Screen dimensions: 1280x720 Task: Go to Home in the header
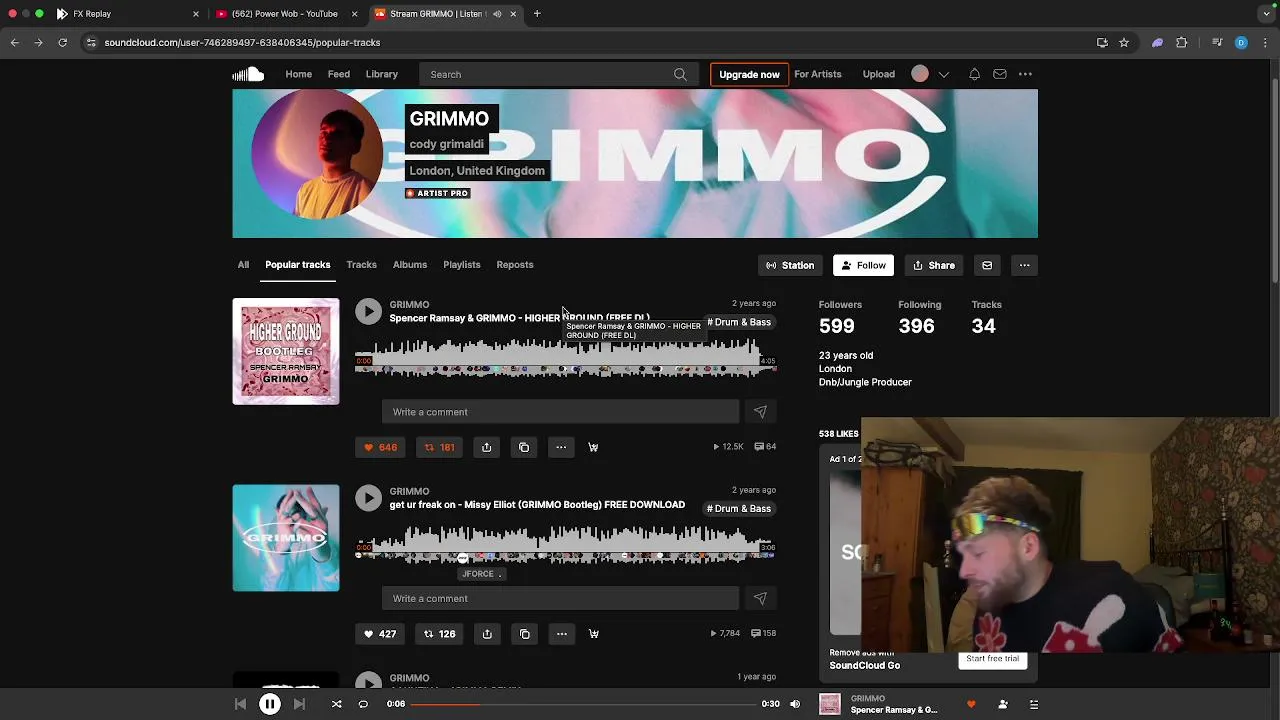click(298, 74)
